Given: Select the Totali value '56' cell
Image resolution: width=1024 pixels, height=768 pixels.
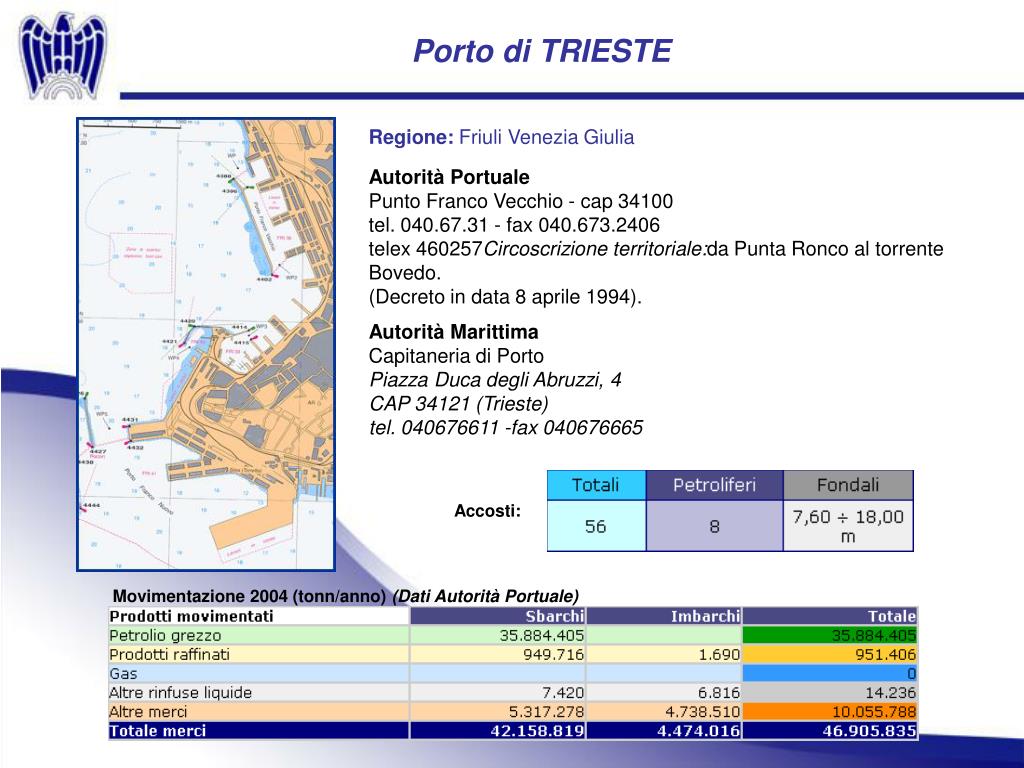Looking at the screenshot, I should coord(596,526).
